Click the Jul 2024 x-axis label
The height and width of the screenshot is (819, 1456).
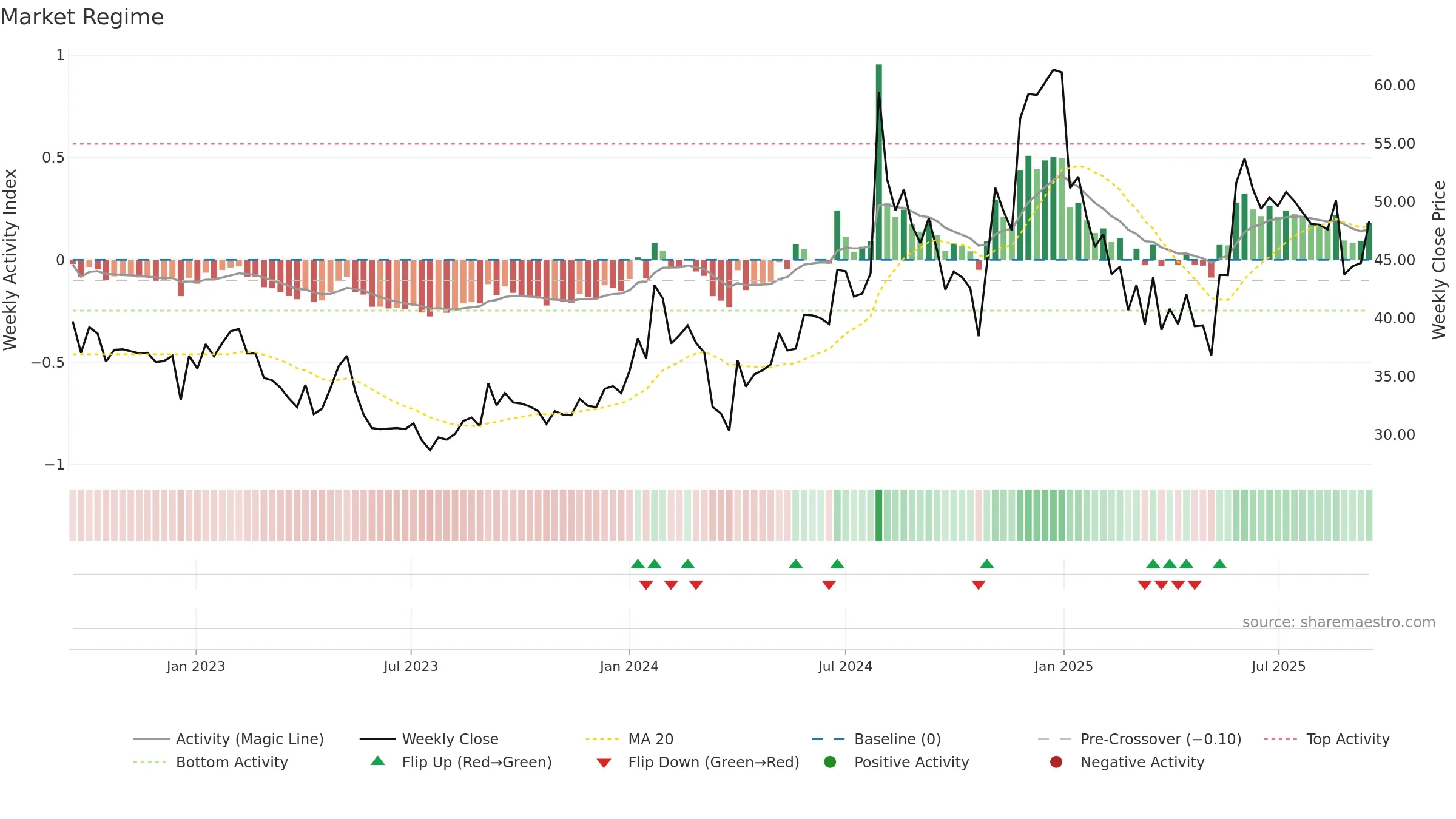tap(845, 666)
